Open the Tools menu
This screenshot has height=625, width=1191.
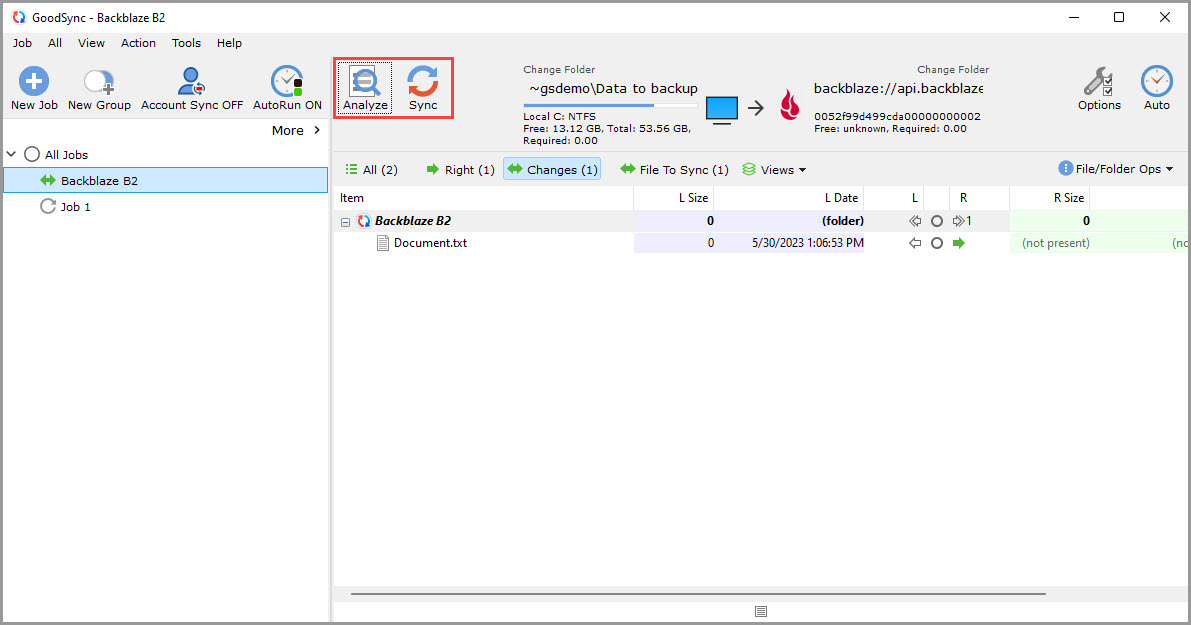point(186,43)
